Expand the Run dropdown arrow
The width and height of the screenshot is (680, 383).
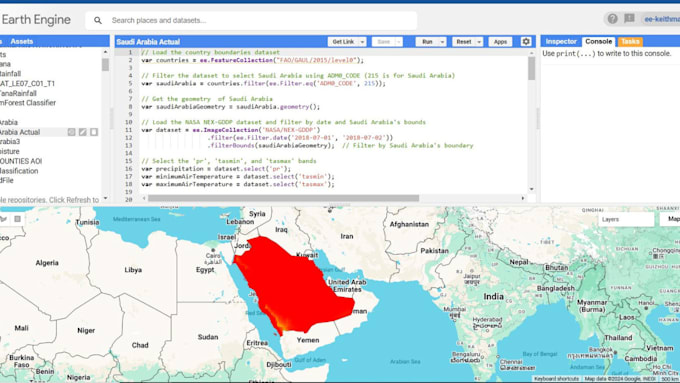(x=442, y=42)
